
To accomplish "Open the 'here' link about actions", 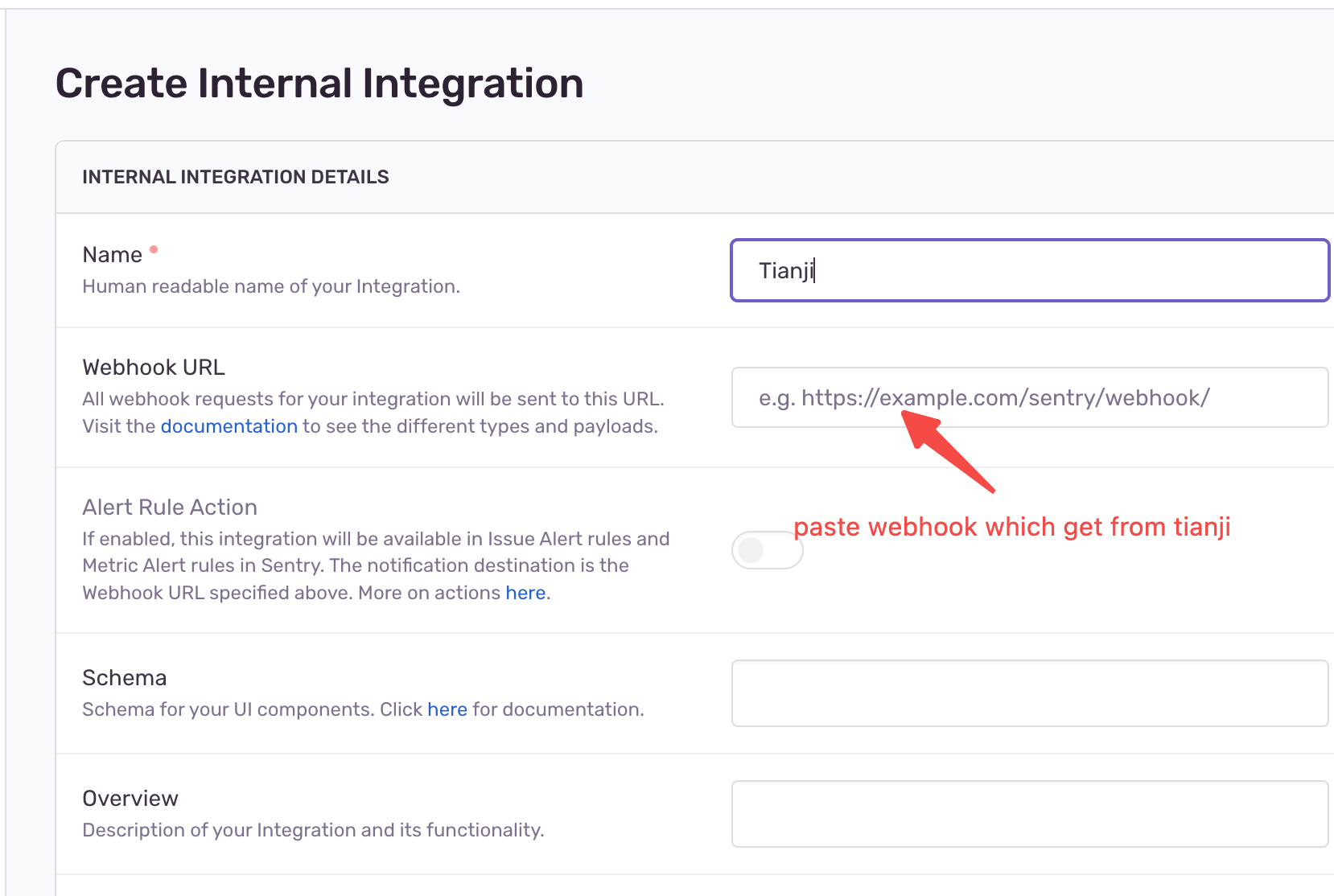I will [x=525, y=593].
